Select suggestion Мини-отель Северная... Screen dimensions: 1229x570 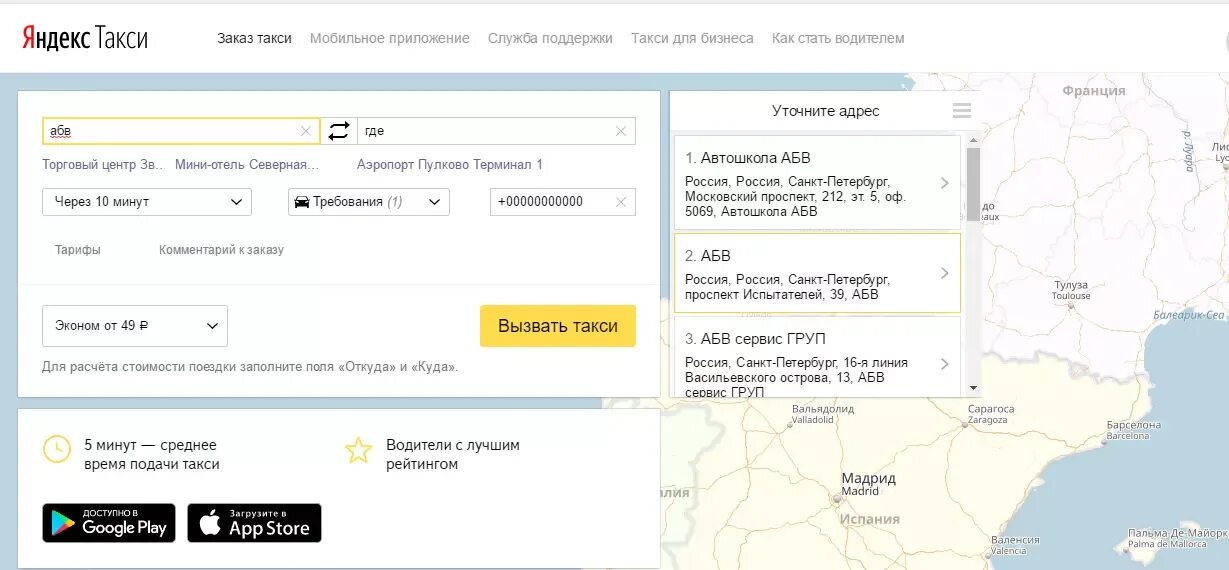tap(247, 165)
